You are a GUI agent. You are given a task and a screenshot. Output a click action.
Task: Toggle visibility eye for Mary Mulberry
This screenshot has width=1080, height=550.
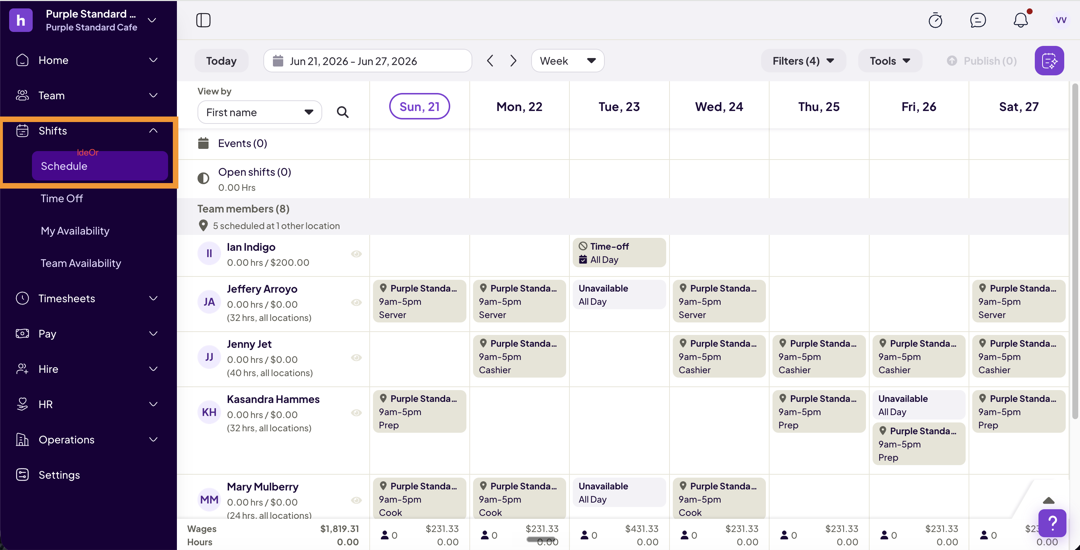tap(356, 500)
